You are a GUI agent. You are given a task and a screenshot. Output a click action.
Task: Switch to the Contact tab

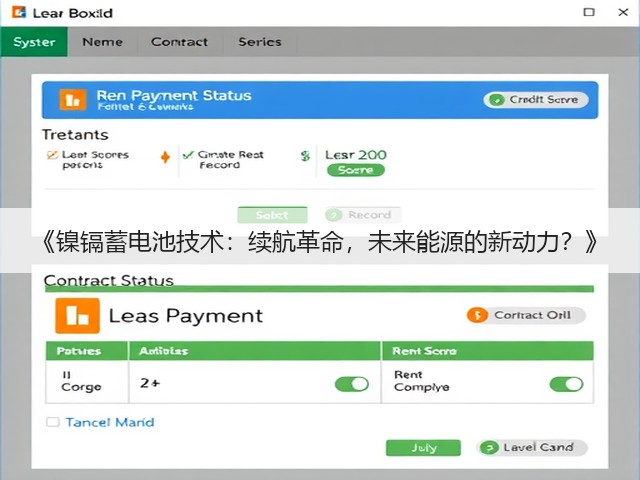(x=180, y=42)
